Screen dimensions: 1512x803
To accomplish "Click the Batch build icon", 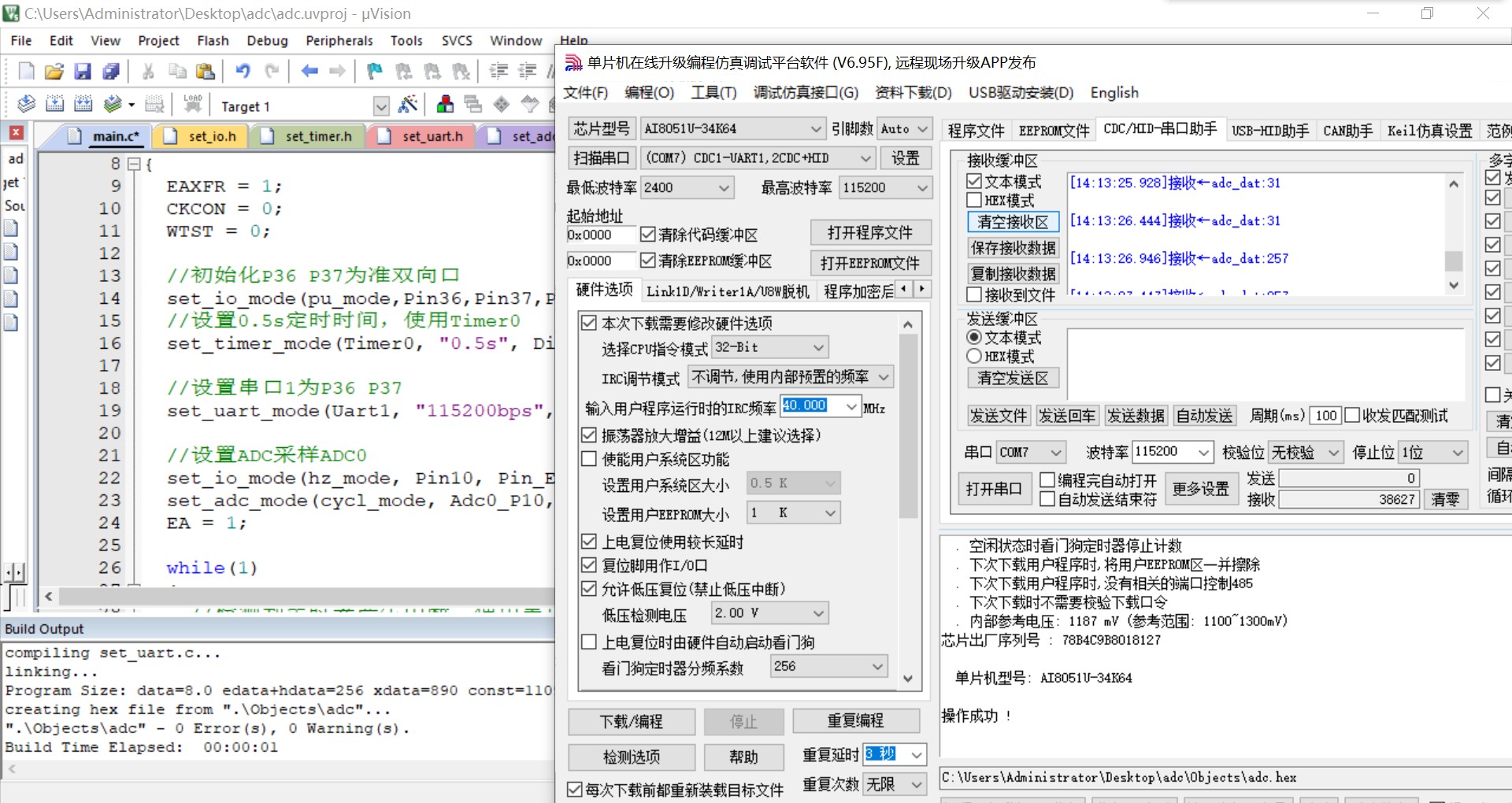I will point(114,104).
